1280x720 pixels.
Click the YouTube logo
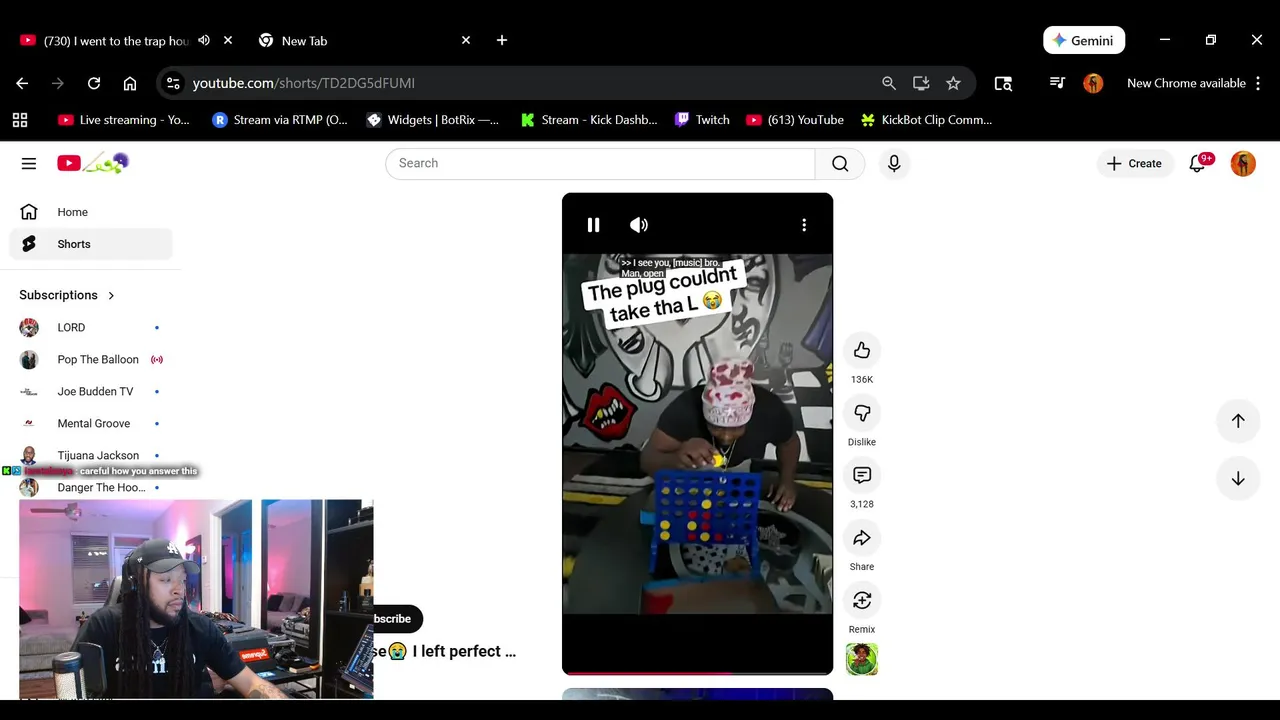pos(93,163)
